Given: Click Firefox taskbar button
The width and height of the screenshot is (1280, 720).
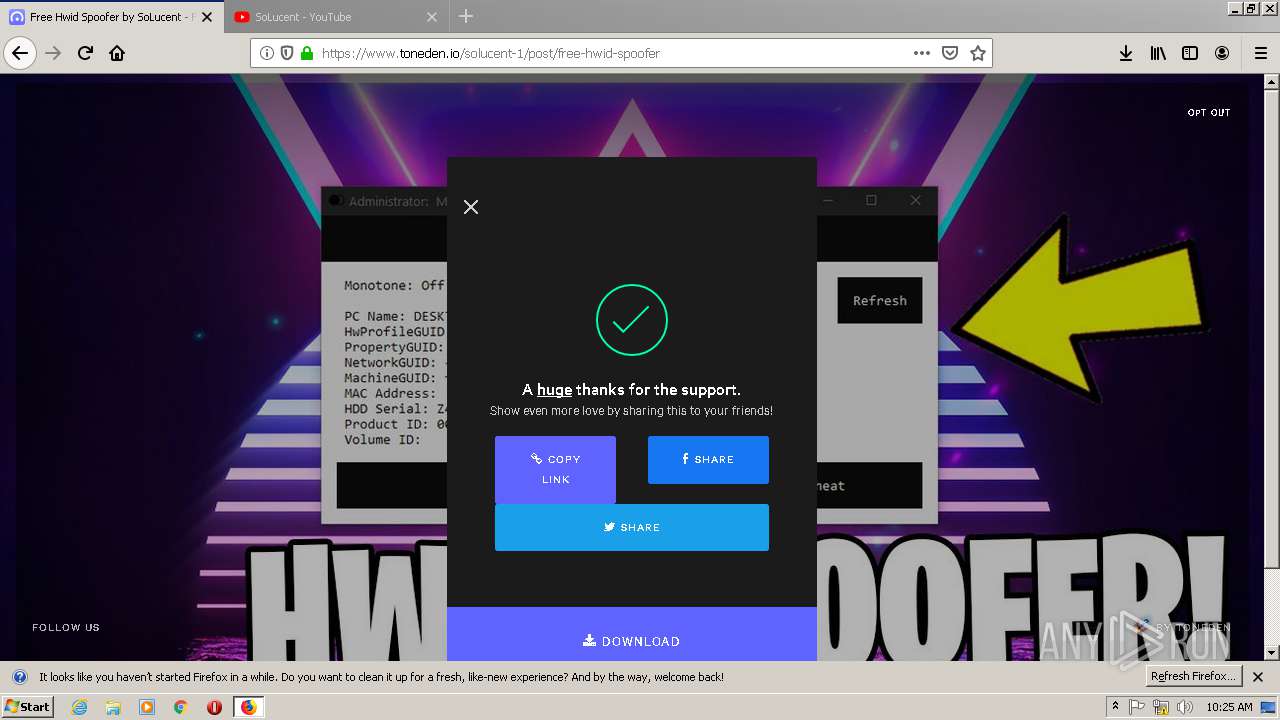Looking at the screenshot, I should pyautogui.click(x=248, y=707).
